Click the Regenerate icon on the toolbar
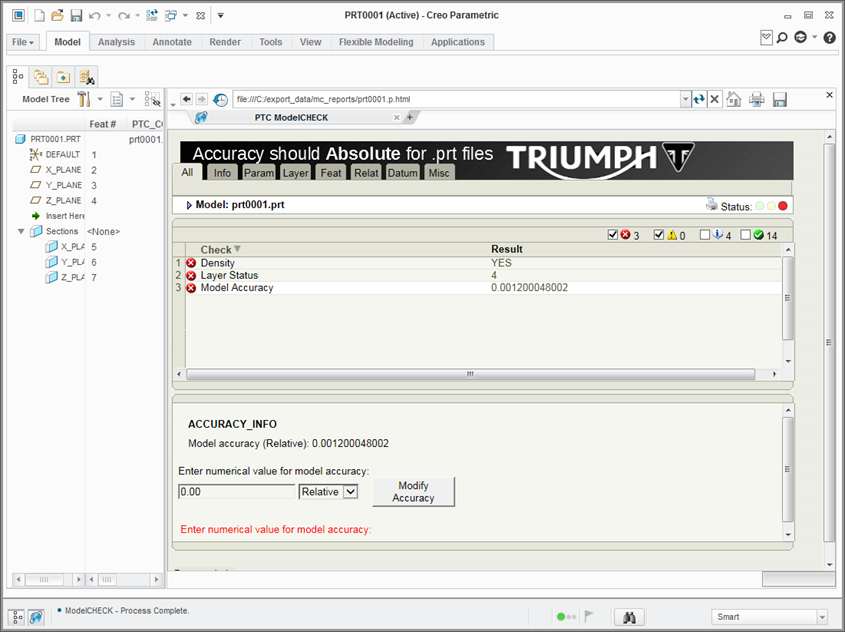Screen dimensions: 845x632 point(152,15)
